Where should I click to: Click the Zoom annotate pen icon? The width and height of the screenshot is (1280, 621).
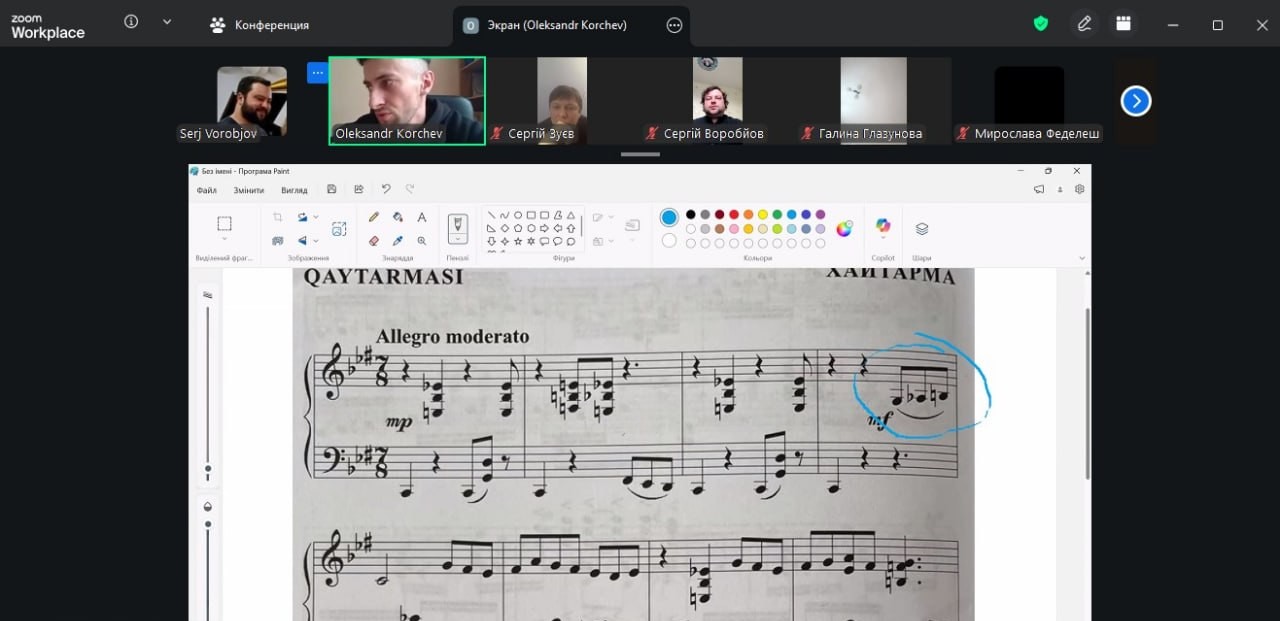tap(1084, 24)
